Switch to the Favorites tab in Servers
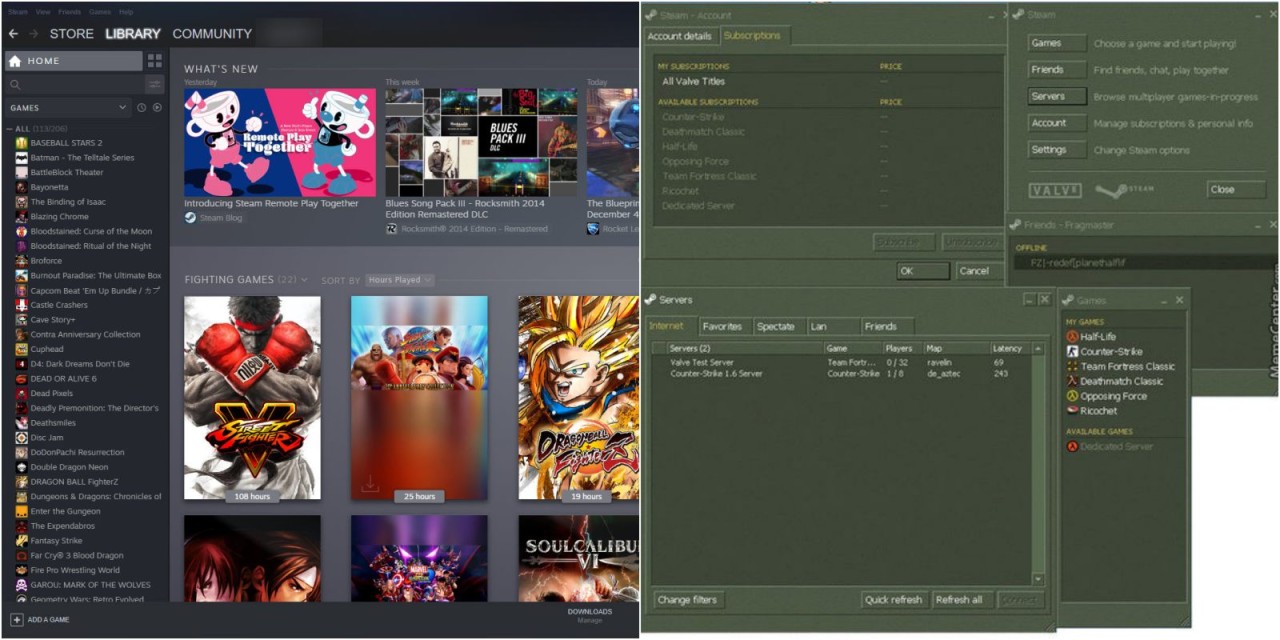 (x=724, y=325)
